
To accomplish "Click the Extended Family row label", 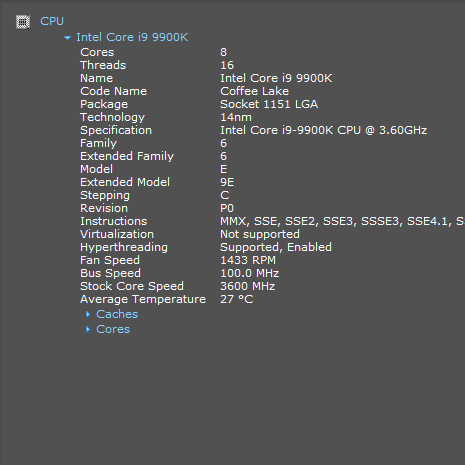I will [127, 156].
